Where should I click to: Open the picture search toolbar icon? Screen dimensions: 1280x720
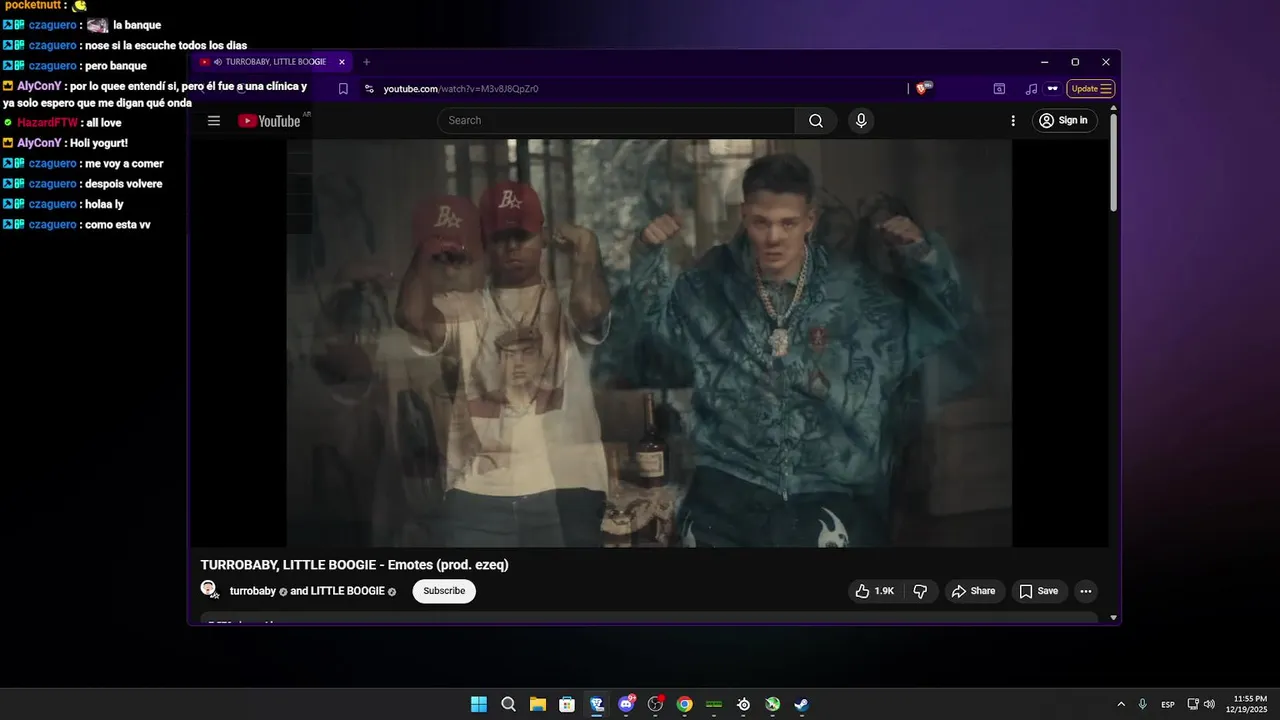click(999, 89)
